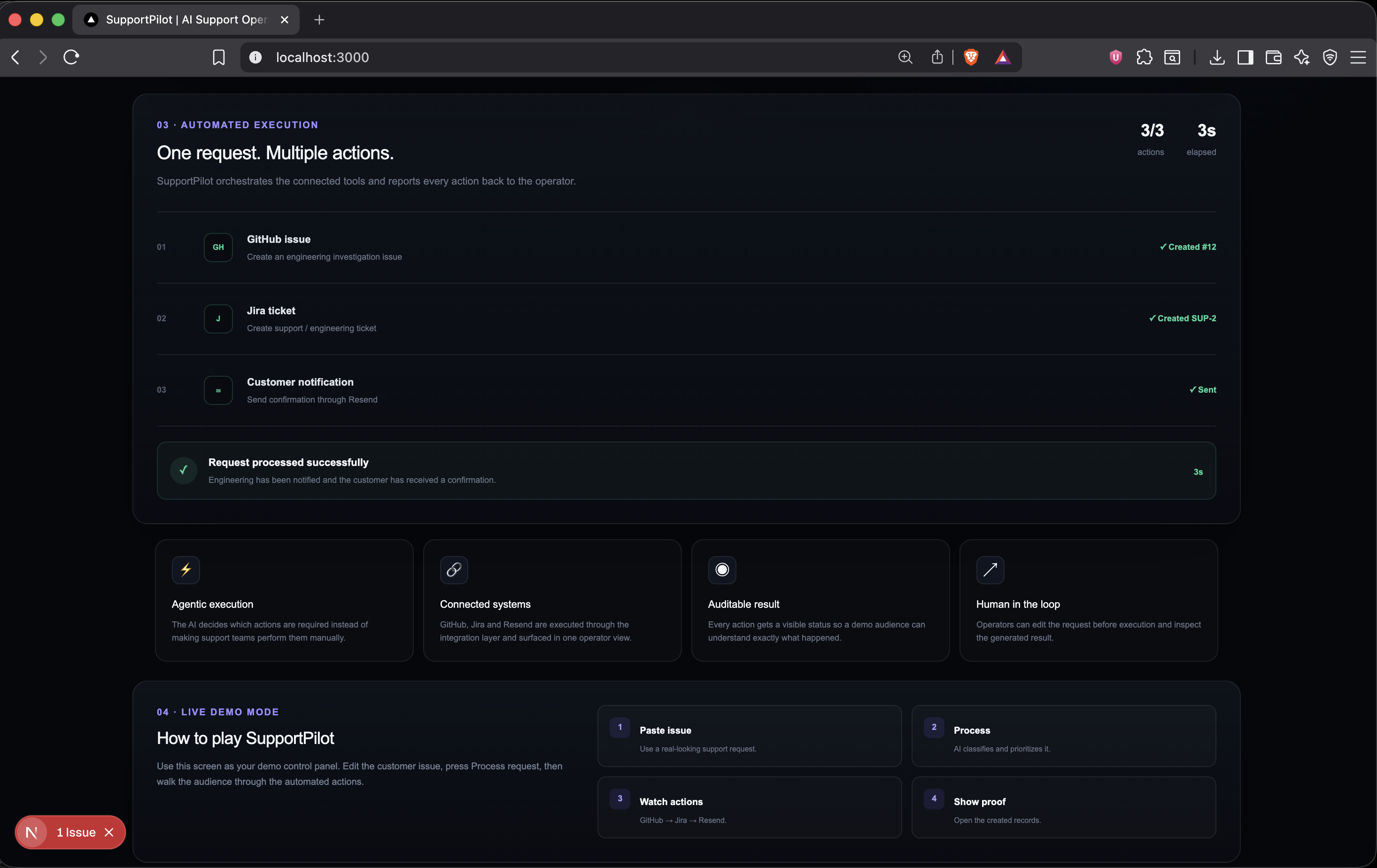Show browser downloads

[1217, 57]
